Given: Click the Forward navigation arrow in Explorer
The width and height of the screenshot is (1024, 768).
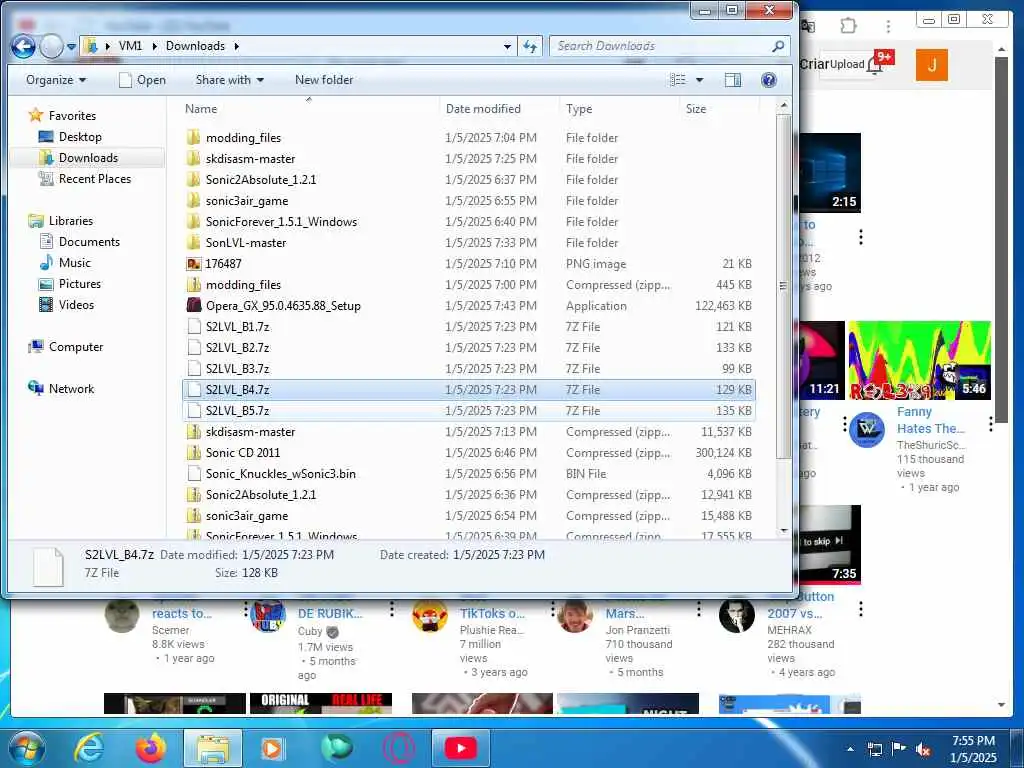Looking at the screenshot, I should click(52, 46).
